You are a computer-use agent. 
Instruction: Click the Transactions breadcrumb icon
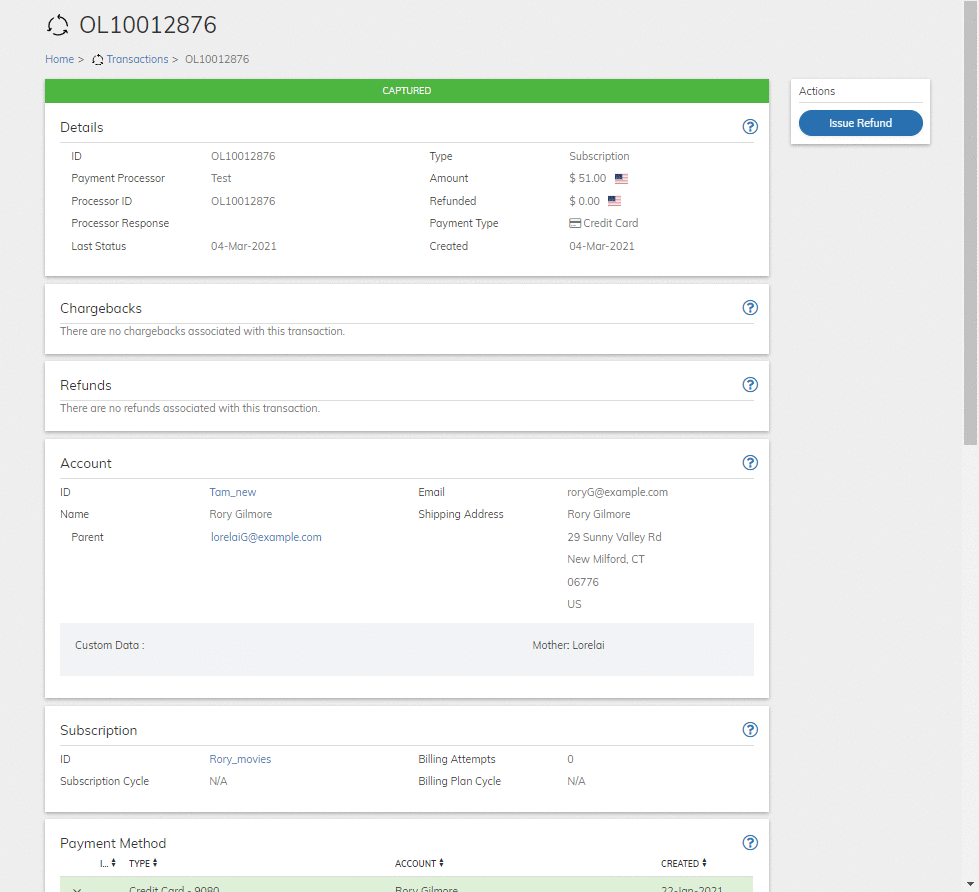click(x=97, y=60)
